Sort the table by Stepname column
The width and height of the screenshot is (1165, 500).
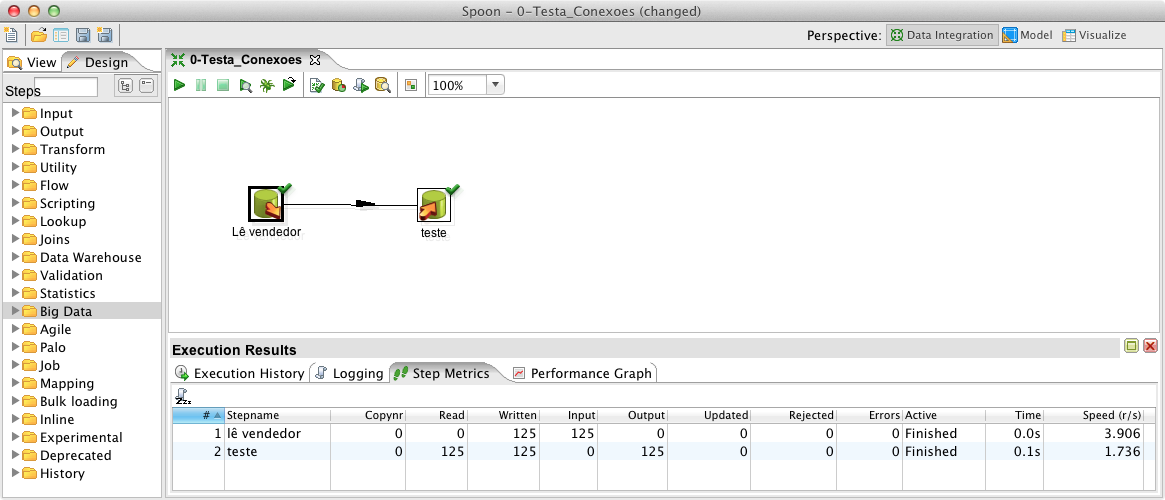[x=277, y=415]
